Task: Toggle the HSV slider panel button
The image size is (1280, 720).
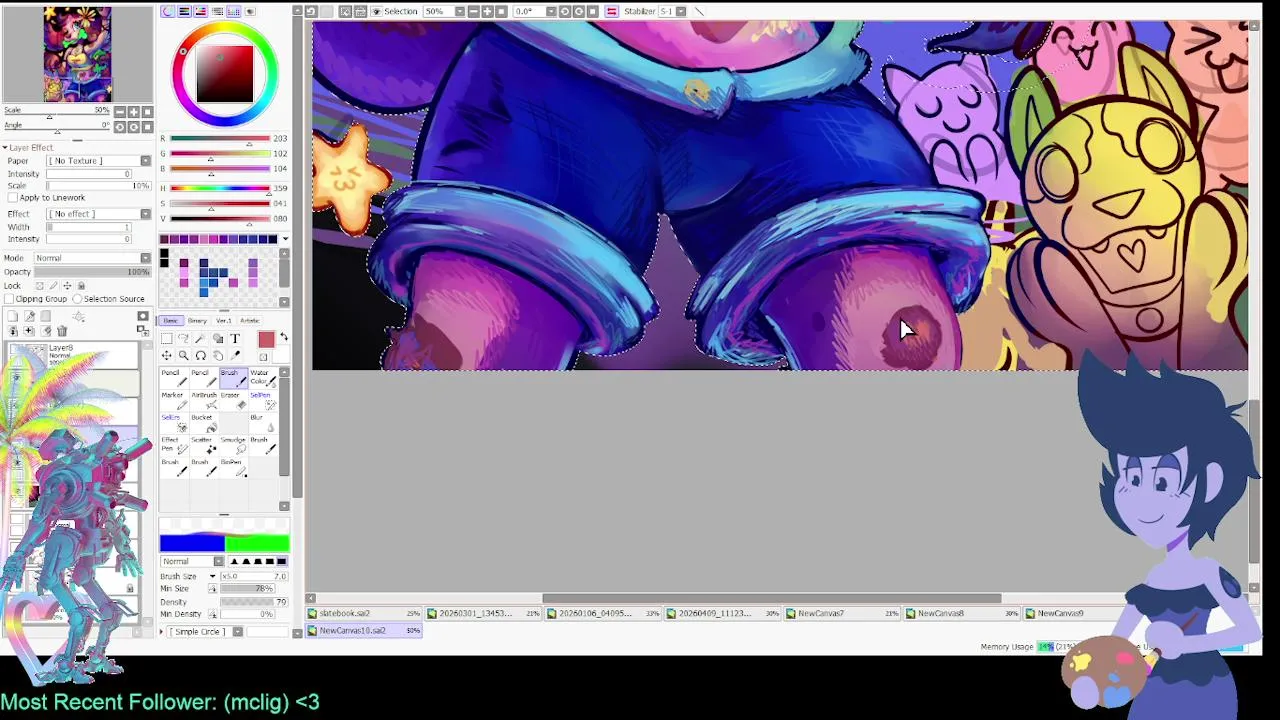Action: click(x=200, y=11)
